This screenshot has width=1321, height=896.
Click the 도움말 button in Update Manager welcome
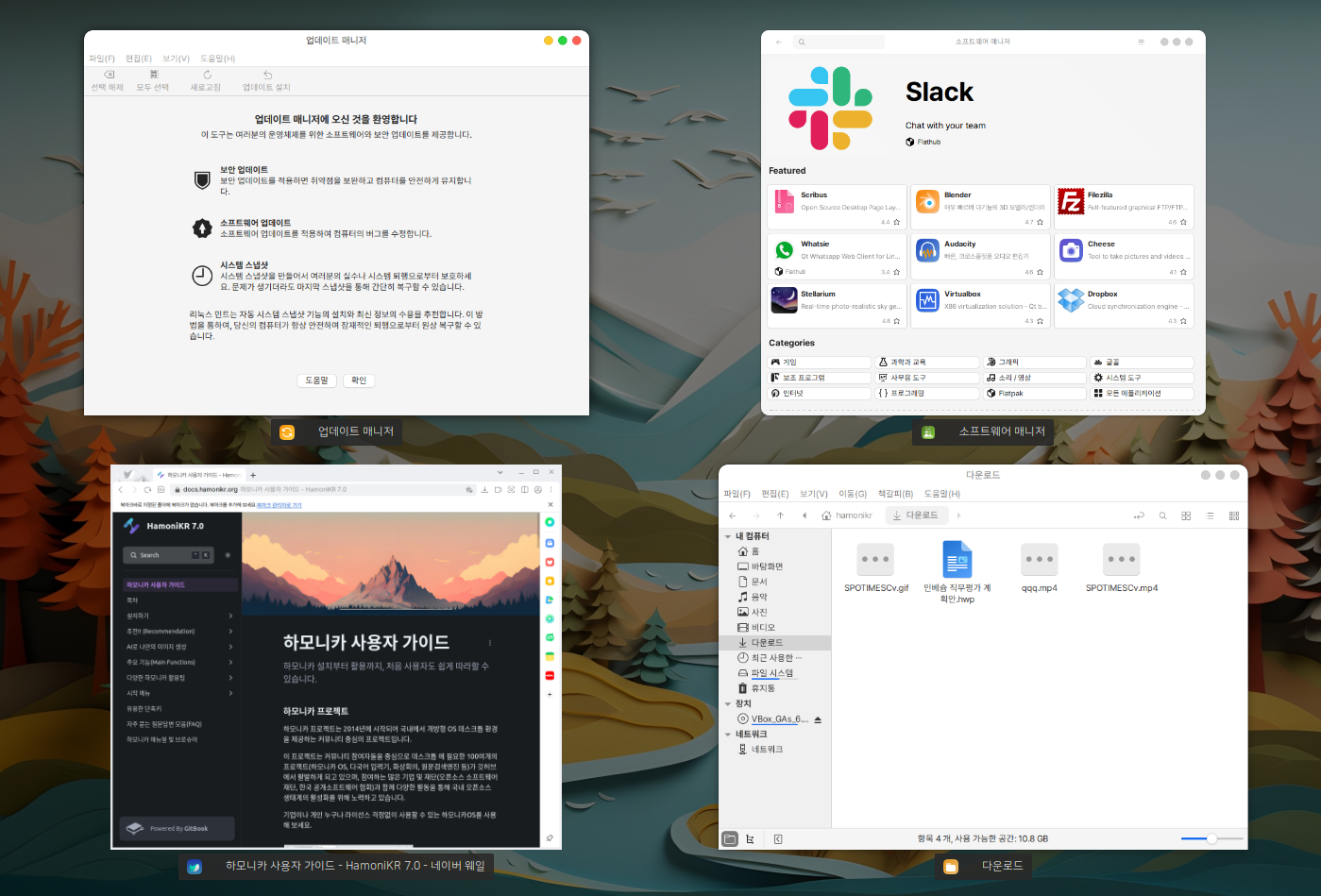316,380
